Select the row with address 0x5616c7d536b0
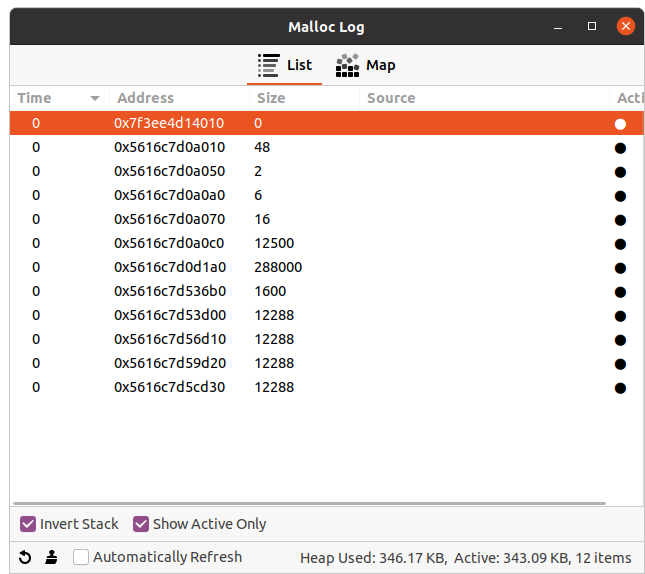This screenshot has height=574, width=645. (x=327, y=291)
